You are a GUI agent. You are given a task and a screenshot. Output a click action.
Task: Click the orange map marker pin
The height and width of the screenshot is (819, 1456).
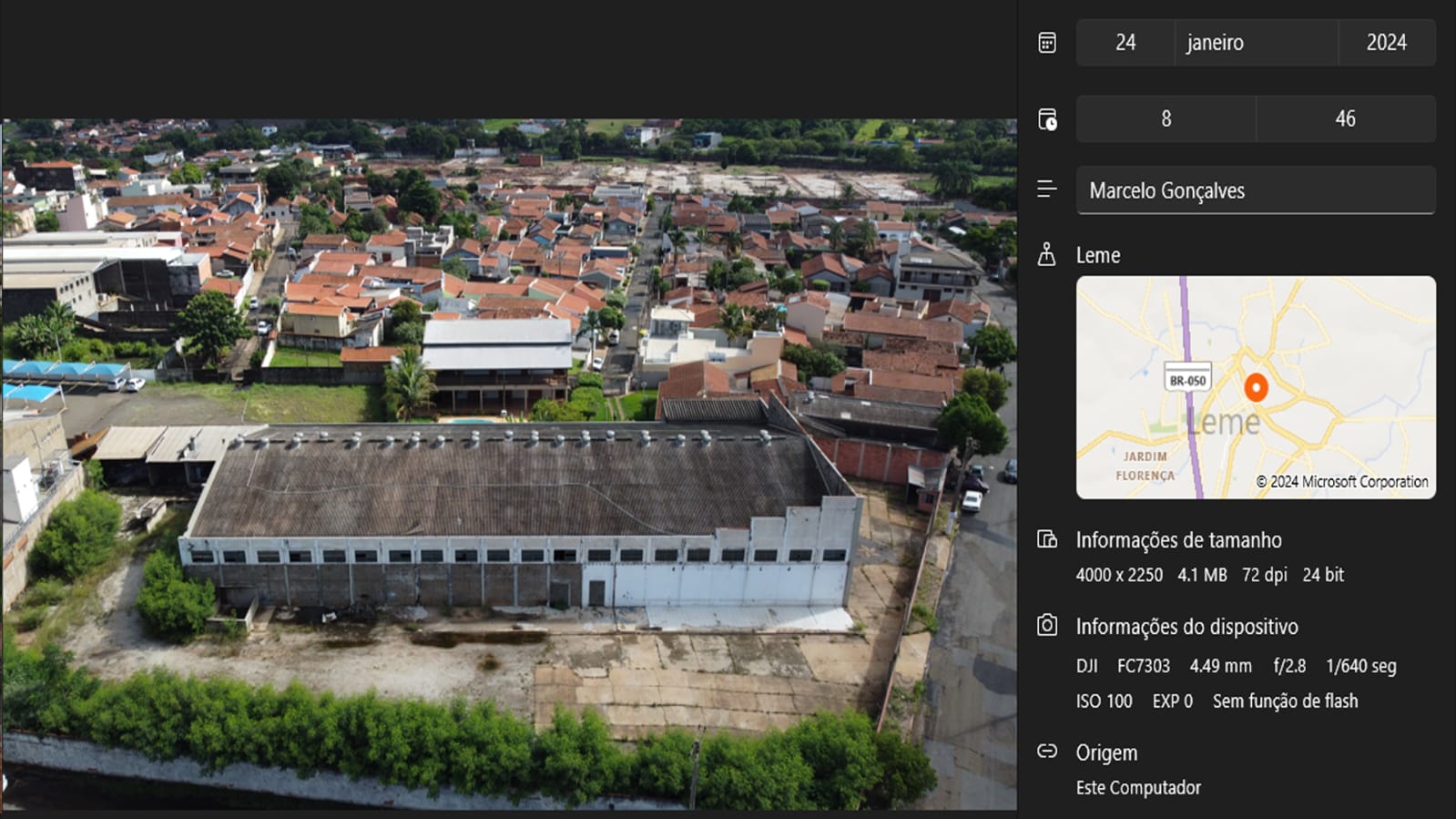tap(1256, 387)
